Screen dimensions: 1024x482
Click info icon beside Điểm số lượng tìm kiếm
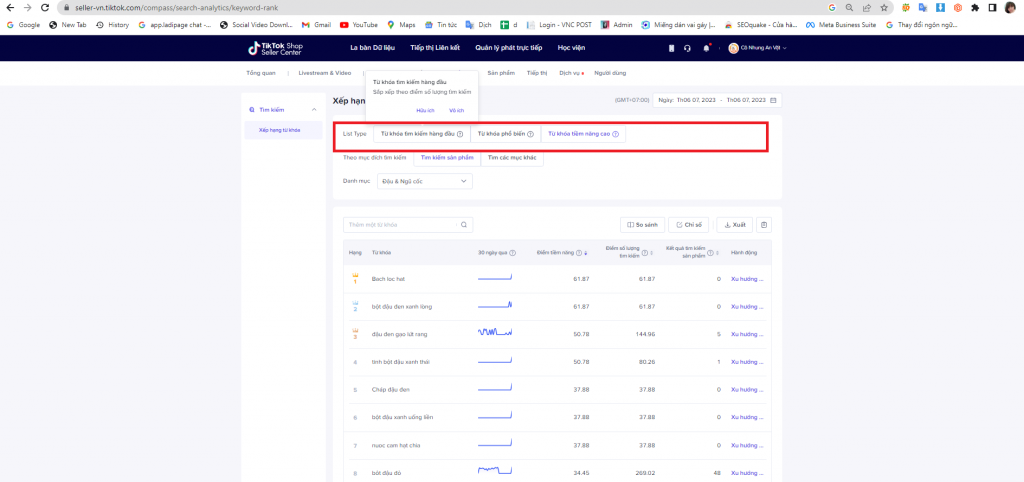pos(645,253)
